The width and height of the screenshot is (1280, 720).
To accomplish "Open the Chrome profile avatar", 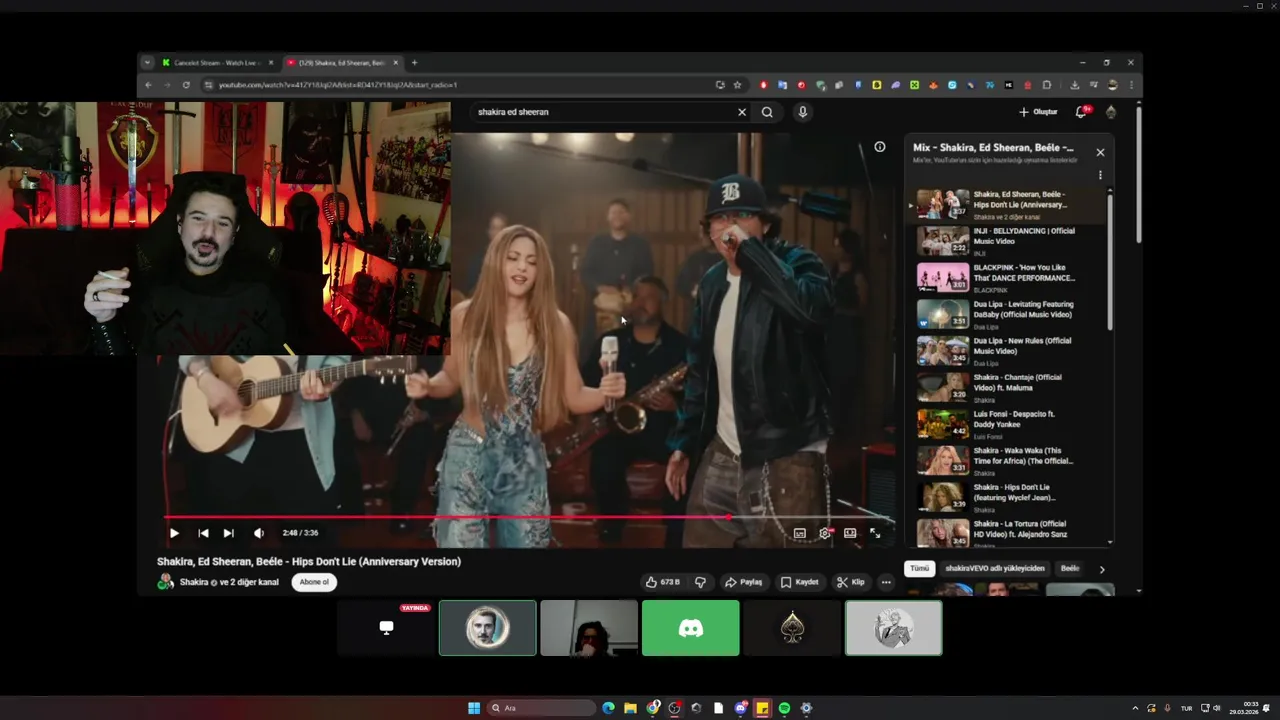I will [x=1112, y=85].
